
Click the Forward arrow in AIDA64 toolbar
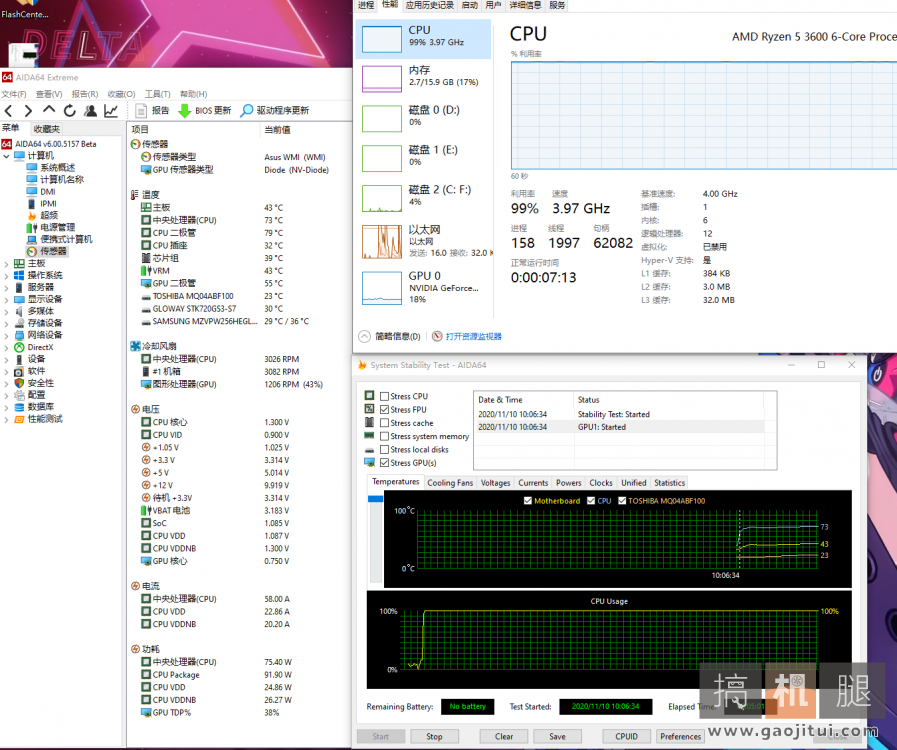(28, 111)
